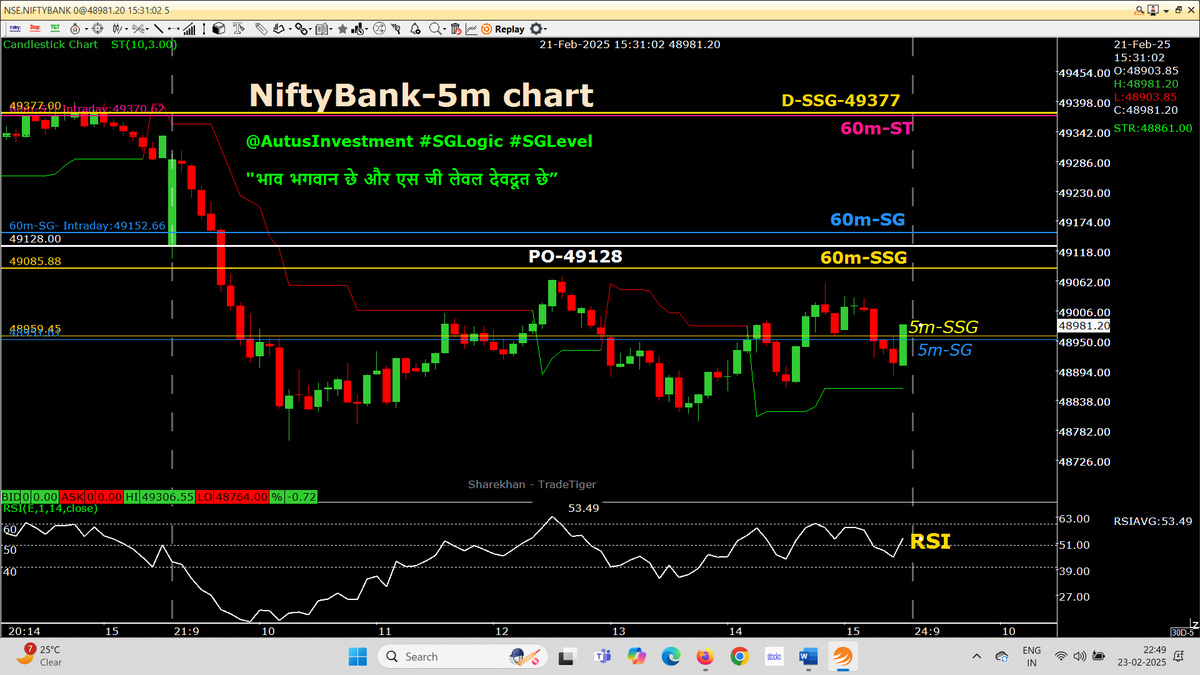Expand dropdown arrow beside zoom magnifier
This screenshot has width=1200, height=675.
pyautogui.click(x=444, y=29)
